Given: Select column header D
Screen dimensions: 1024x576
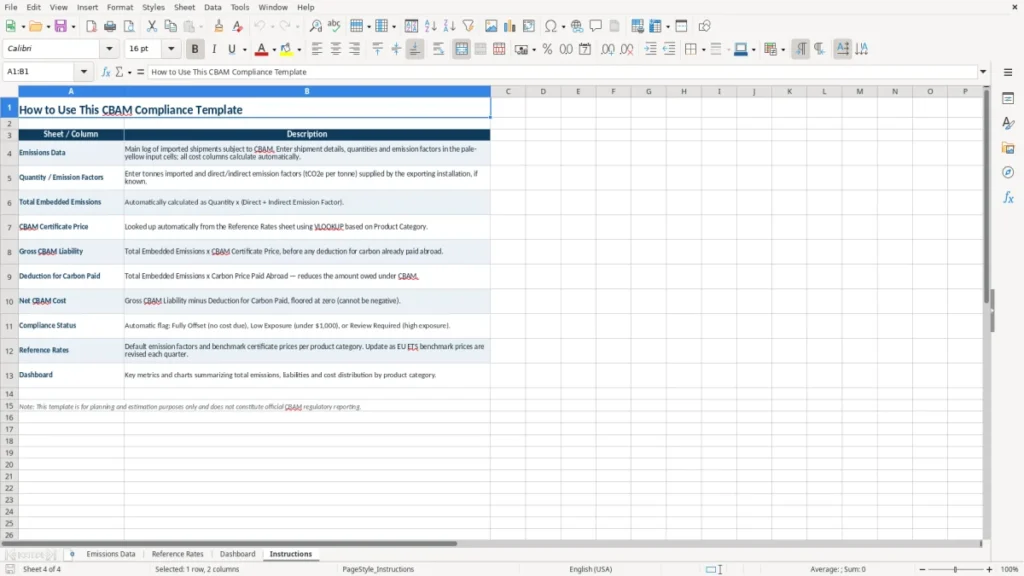Looking at the screenshot, I should (x=543, y=91).
